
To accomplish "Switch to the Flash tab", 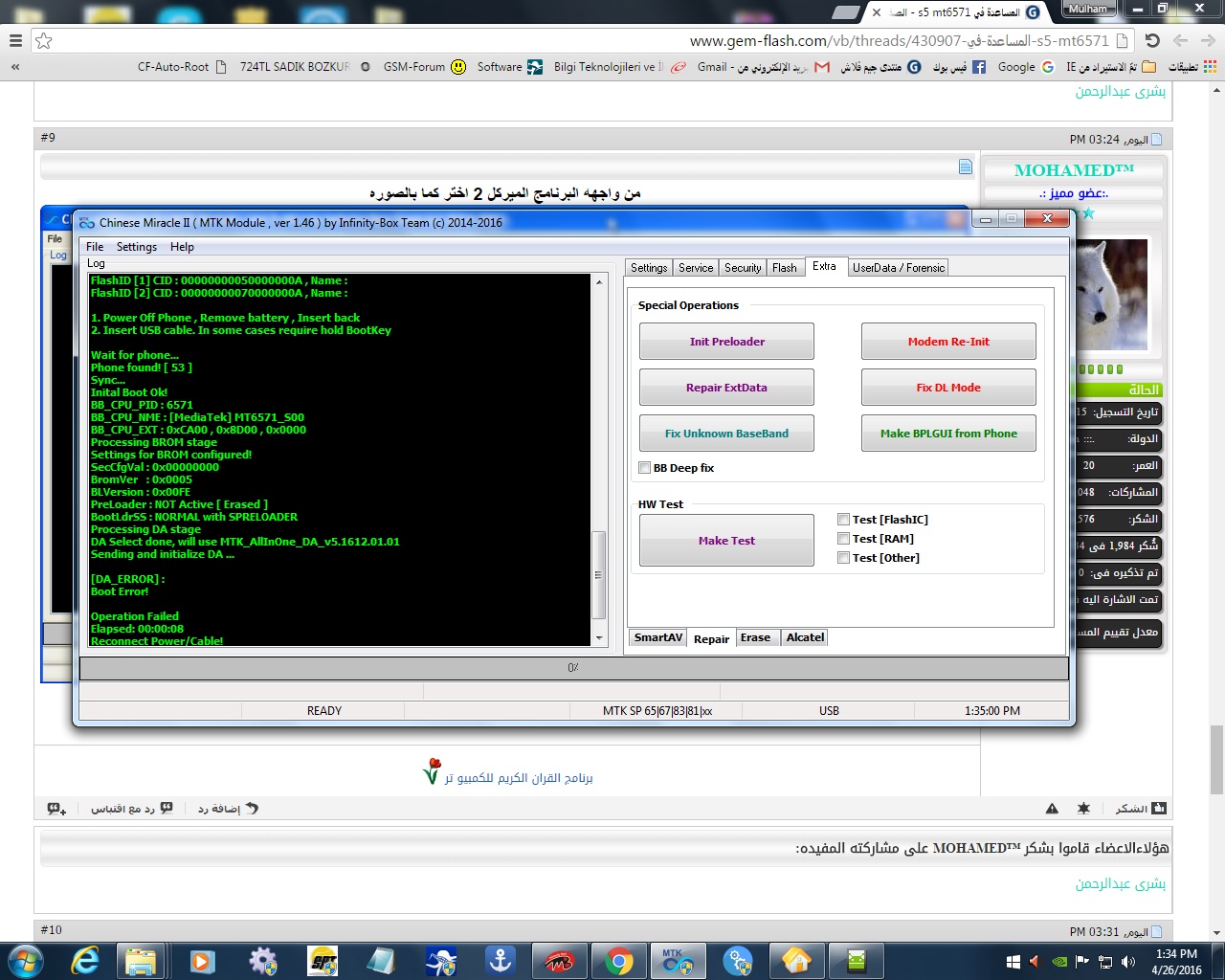I will point(785,268).
